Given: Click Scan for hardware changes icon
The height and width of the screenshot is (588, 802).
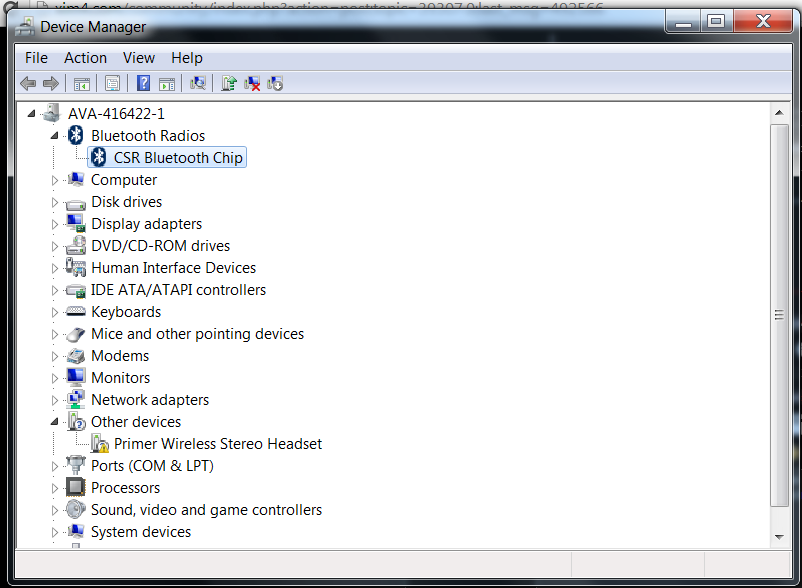Looking at the screenshot, I should point(197,83).
